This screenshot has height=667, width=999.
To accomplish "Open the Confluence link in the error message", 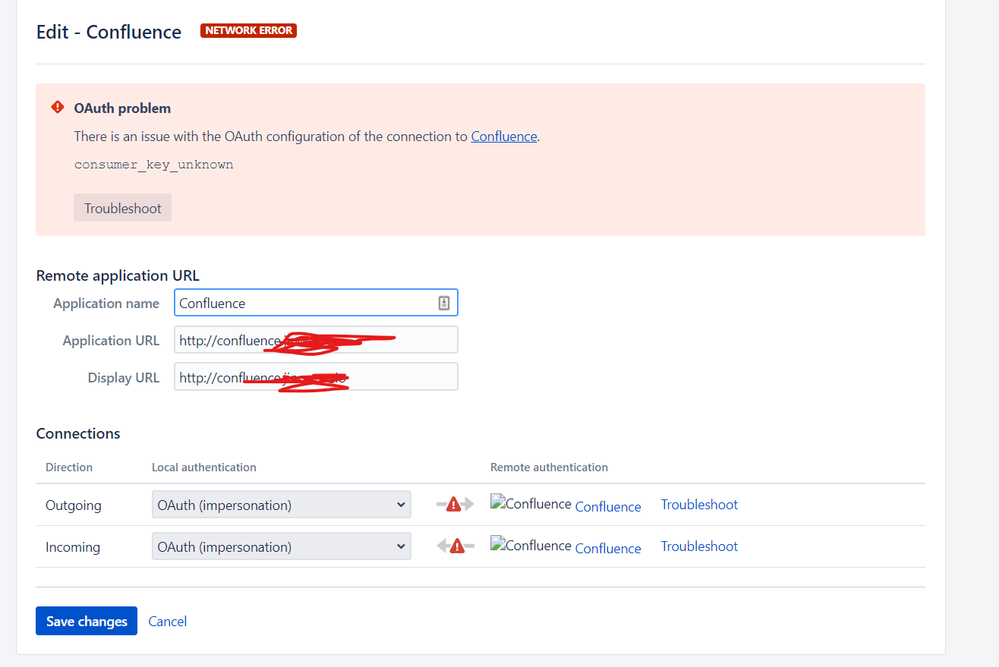I will coord(504,136).
